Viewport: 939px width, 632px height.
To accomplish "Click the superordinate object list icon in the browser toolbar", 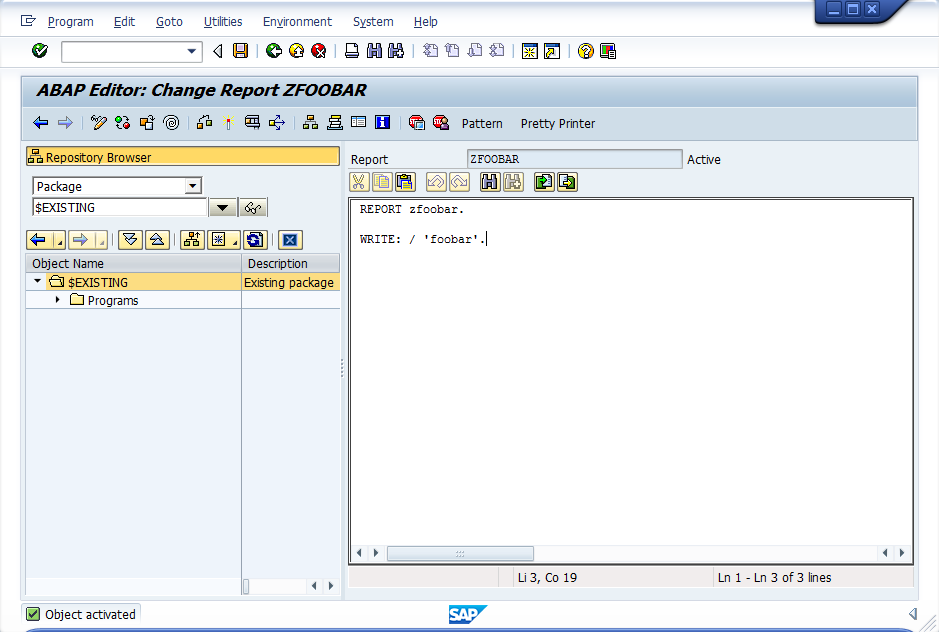I will click(x=192, y=240).
